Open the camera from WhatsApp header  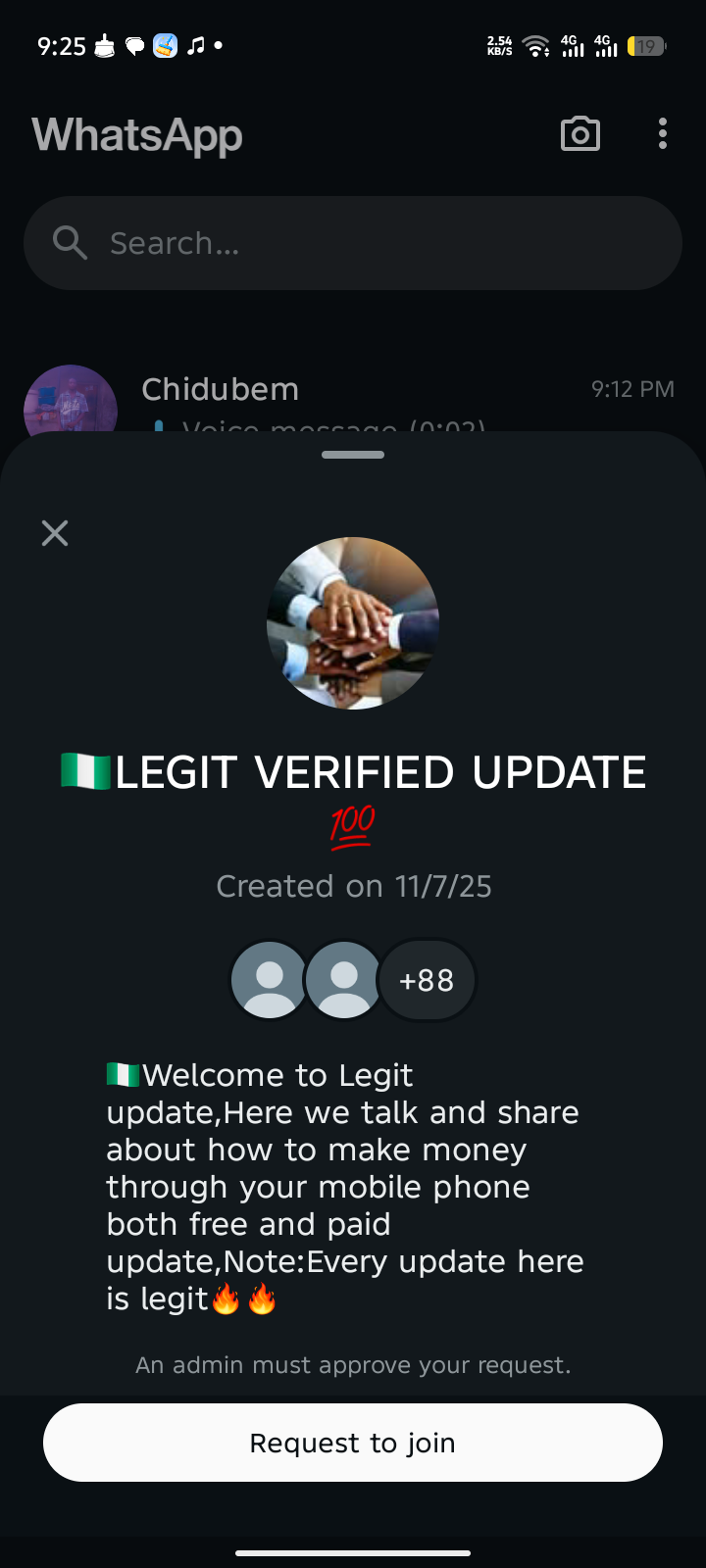tap(580, 134)
